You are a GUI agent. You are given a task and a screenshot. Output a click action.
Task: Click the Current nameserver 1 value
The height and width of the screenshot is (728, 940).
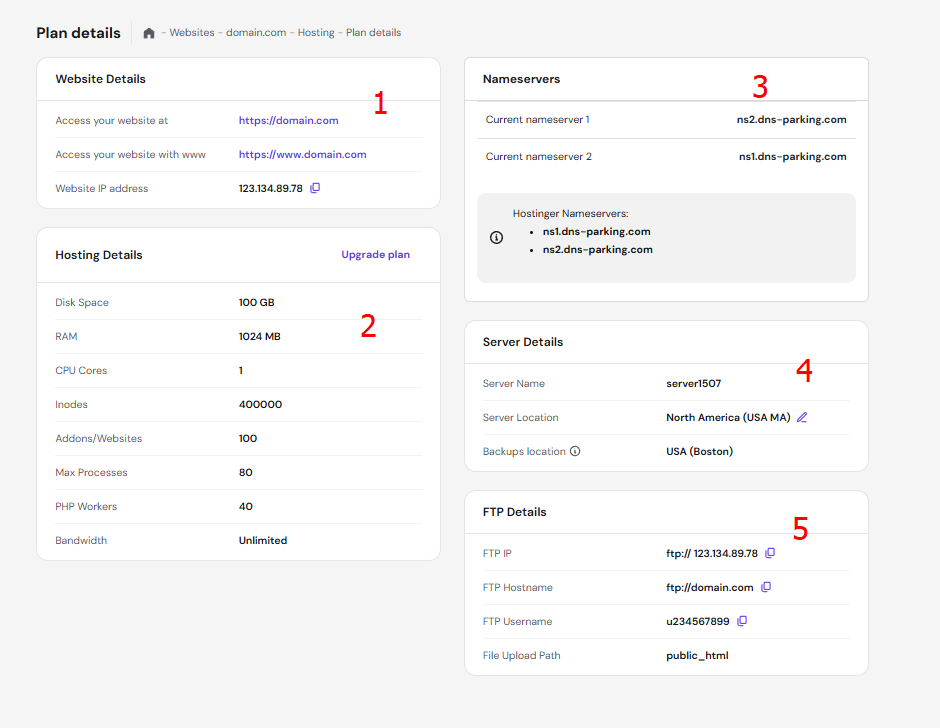point(791,119)
